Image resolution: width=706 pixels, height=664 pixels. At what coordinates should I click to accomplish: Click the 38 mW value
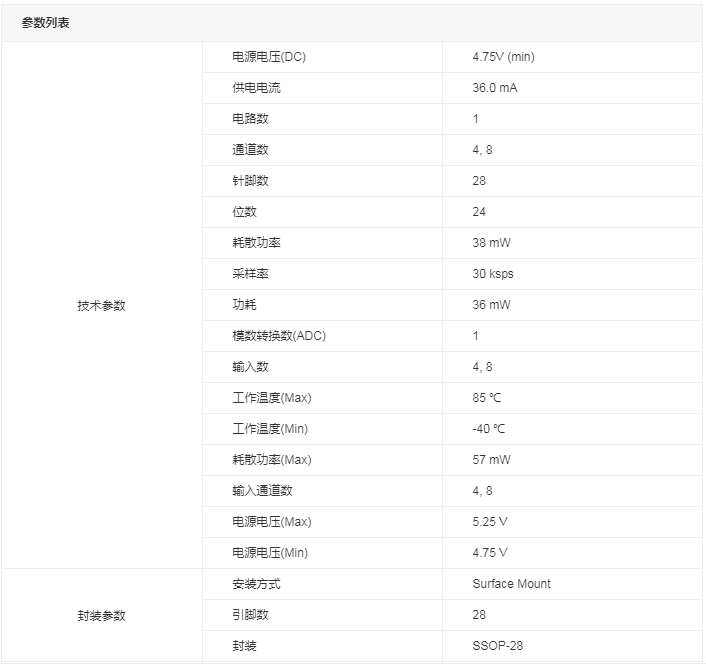point(491,243)
